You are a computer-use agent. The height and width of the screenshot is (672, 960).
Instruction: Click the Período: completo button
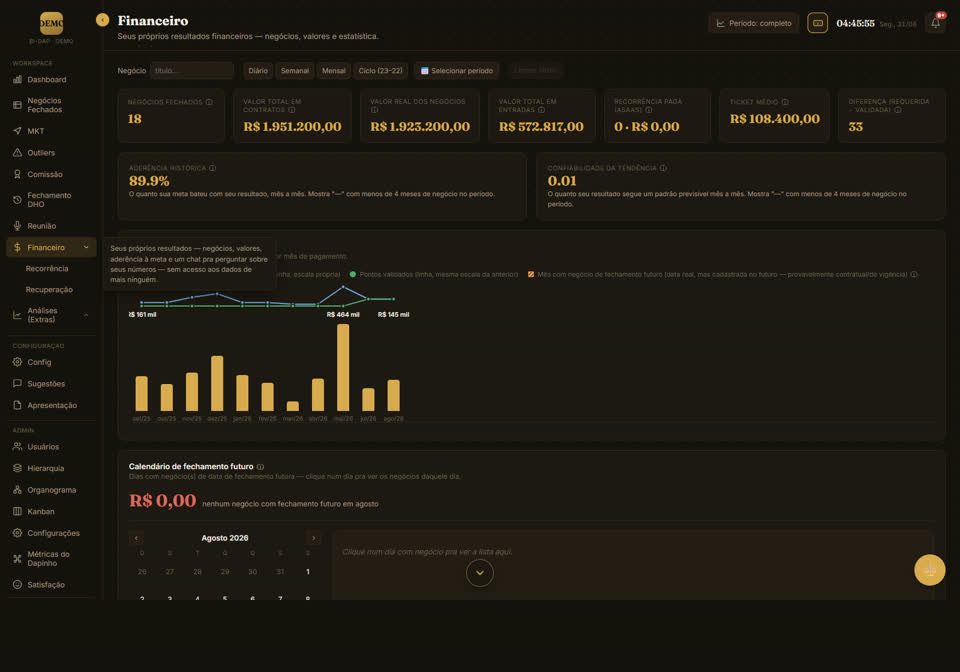(754, 23)
